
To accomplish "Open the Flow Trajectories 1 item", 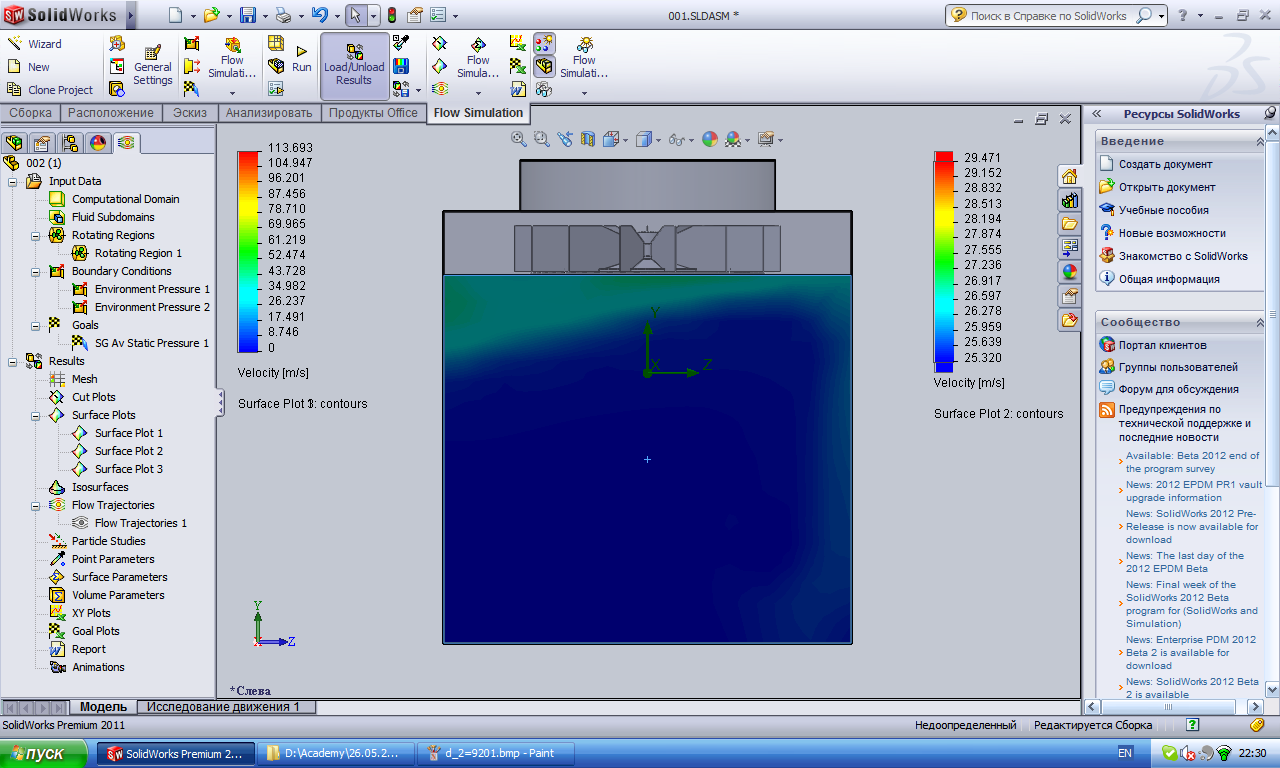I will tap(140, 523).
